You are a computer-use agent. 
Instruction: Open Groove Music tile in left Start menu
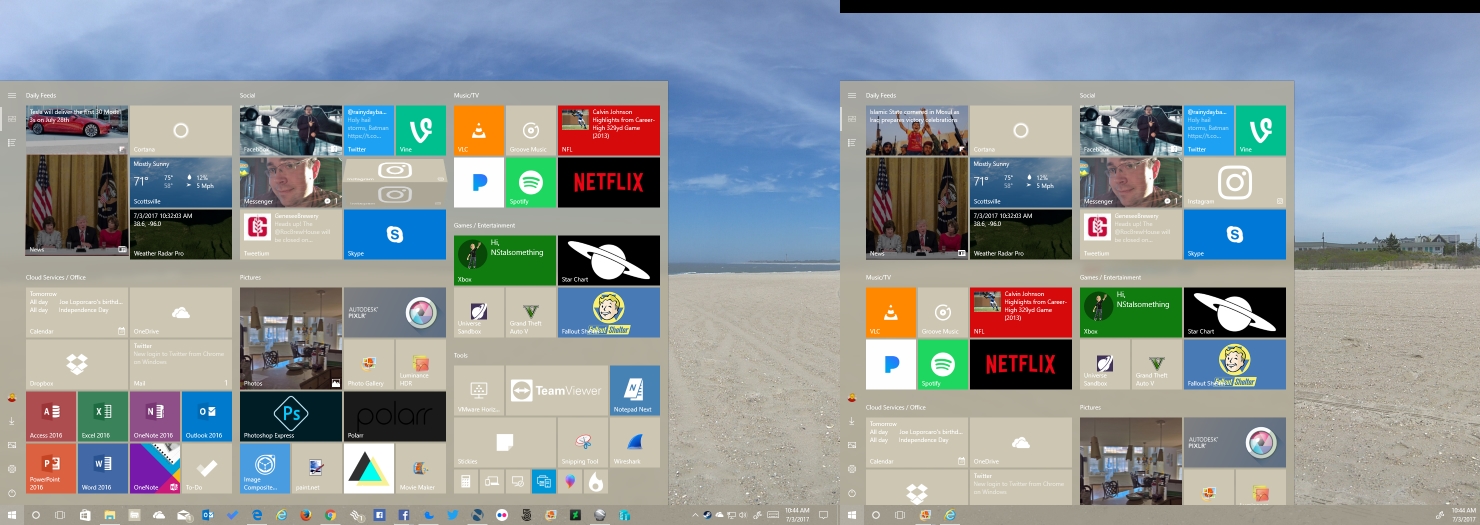(531, 130)
